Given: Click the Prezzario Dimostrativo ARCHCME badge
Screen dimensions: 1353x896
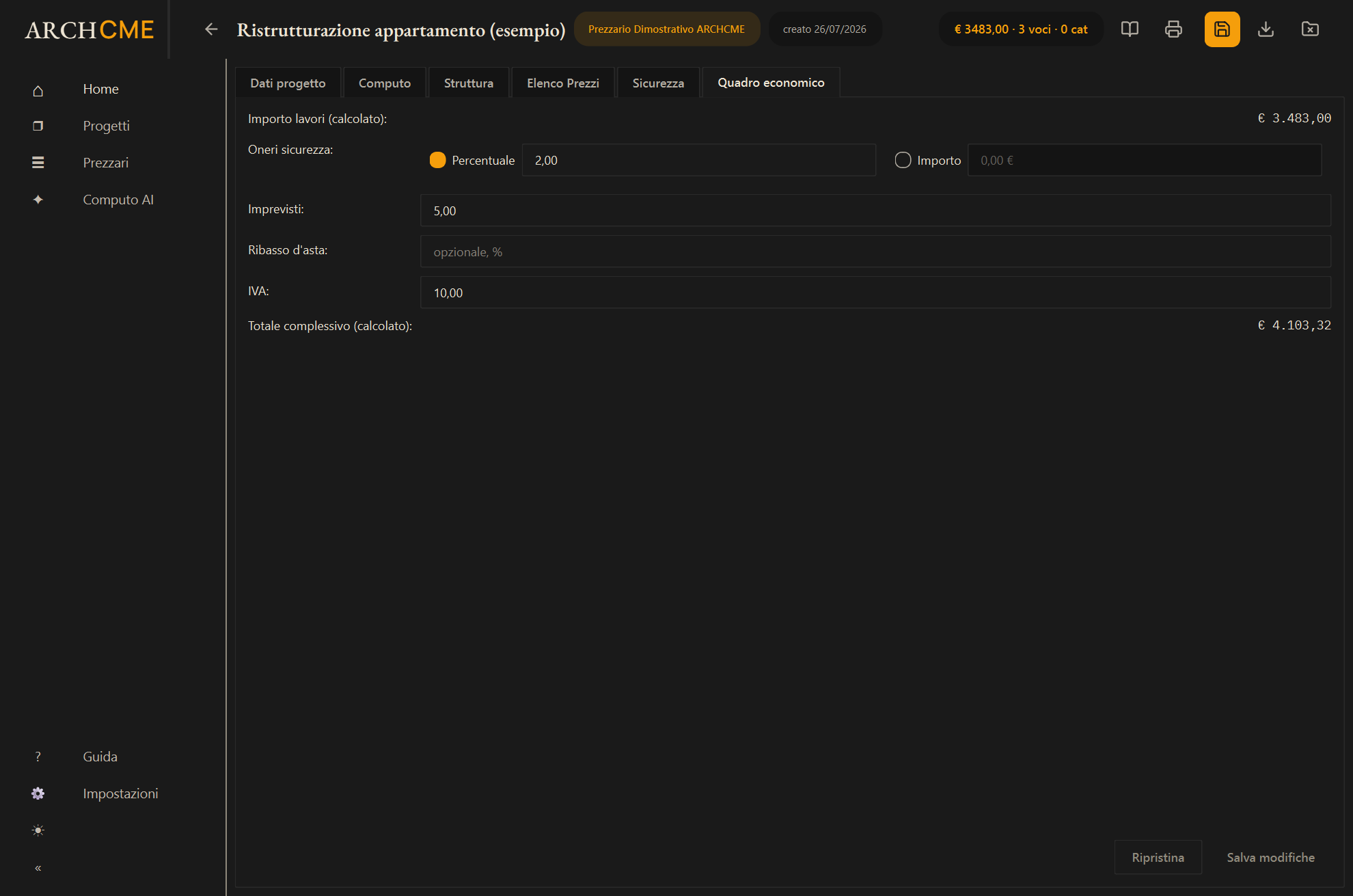Looking at the screenshot, I should point(666,29).
